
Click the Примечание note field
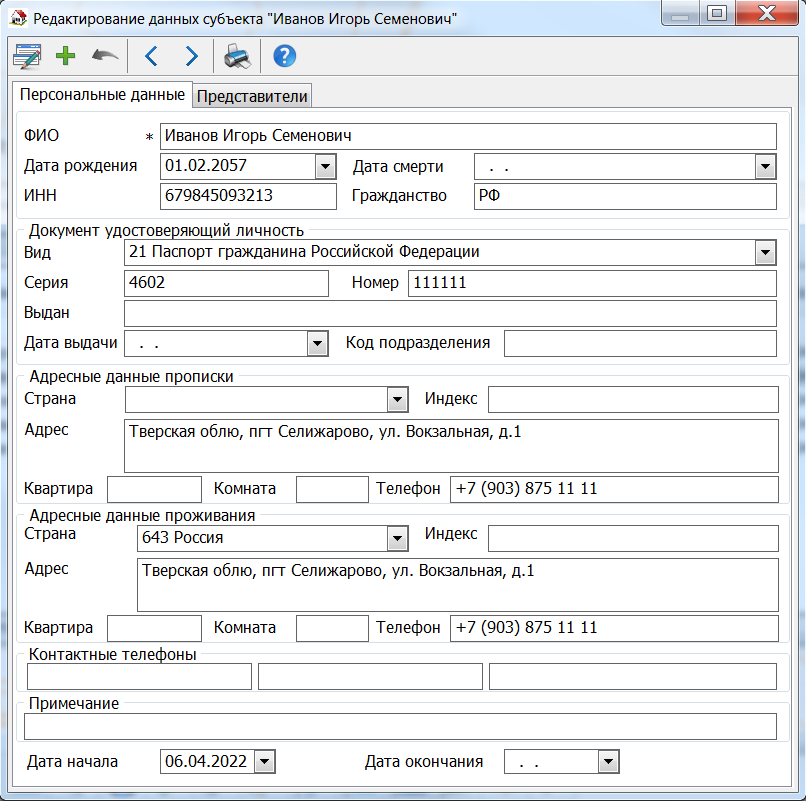click(x=400, y=726)
